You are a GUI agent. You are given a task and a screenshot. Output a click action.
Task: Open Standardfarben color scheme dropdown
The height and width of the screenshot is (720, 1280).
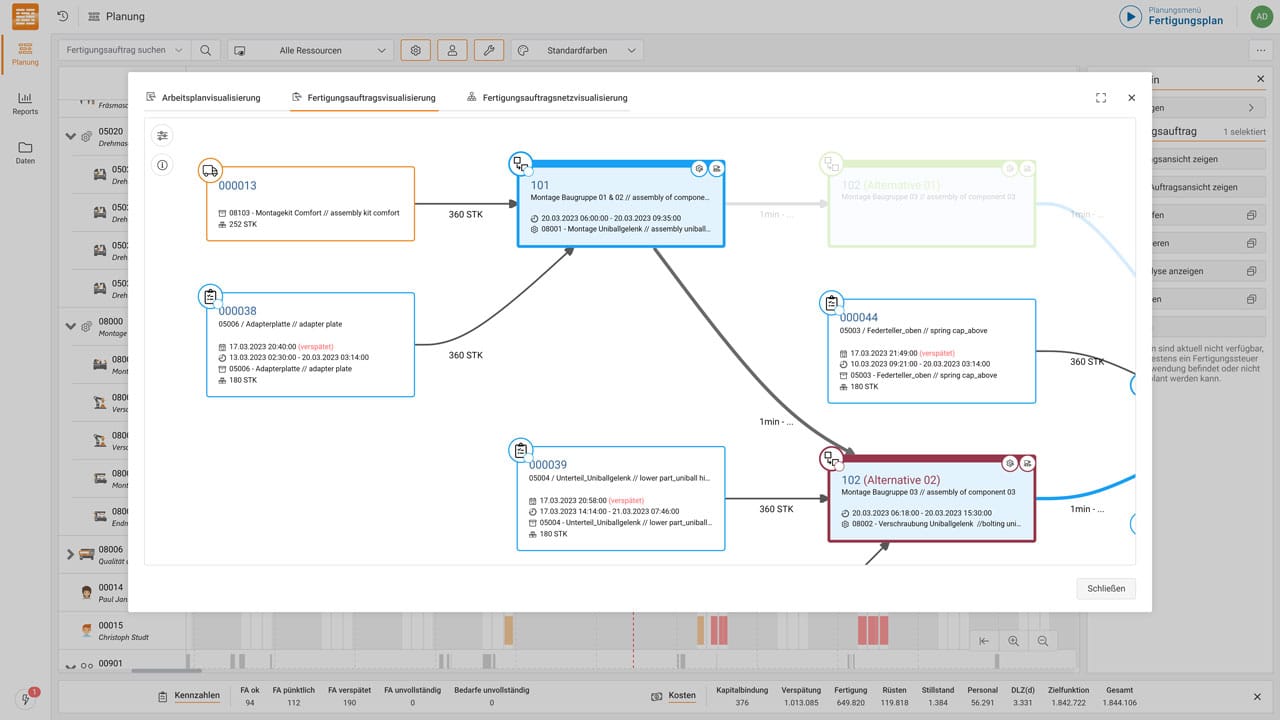click(x=577, y=50)
